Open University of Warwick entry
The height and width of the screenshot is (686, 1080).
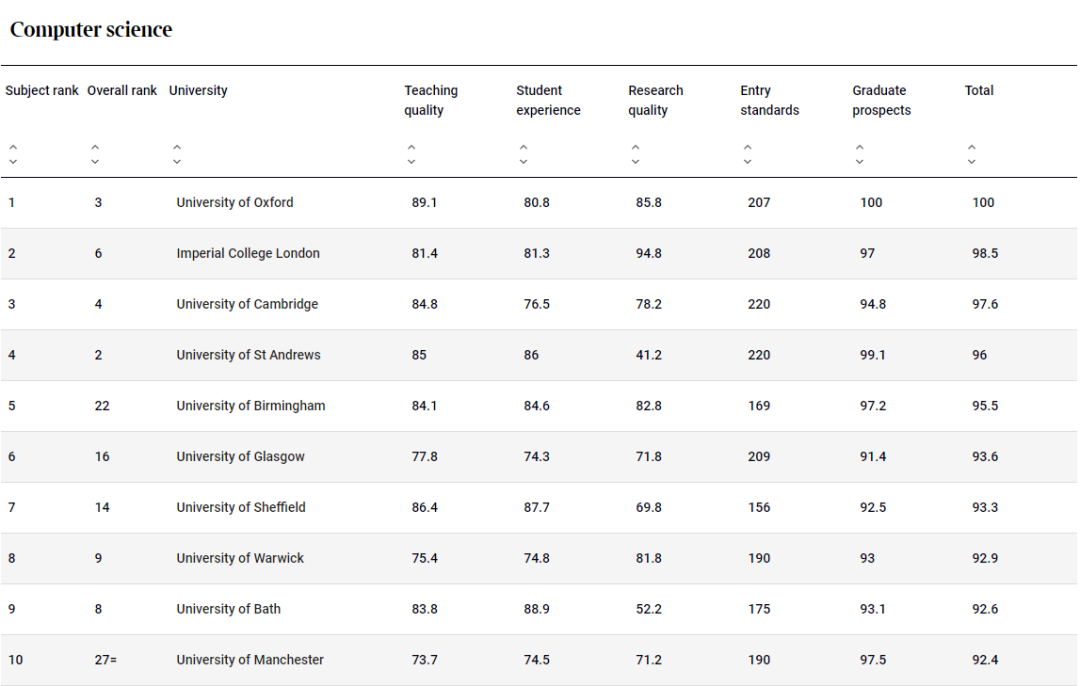(x=240, y=559)
